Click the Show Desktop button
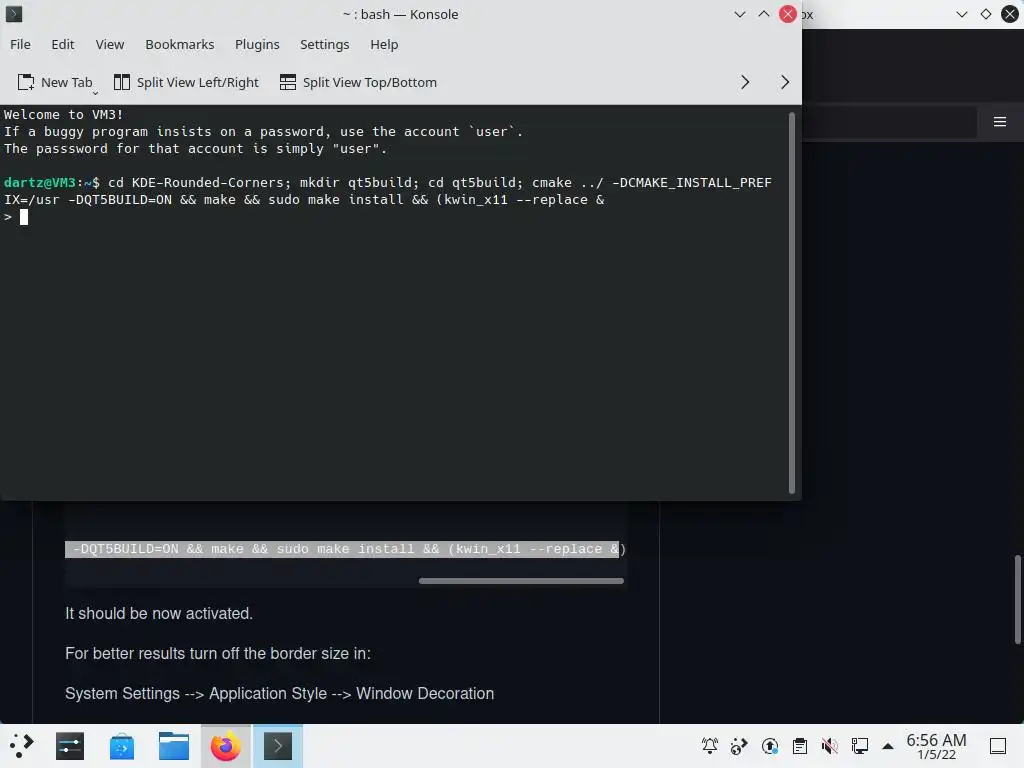This screenshot has width=1024, height=768. (998, 746)
